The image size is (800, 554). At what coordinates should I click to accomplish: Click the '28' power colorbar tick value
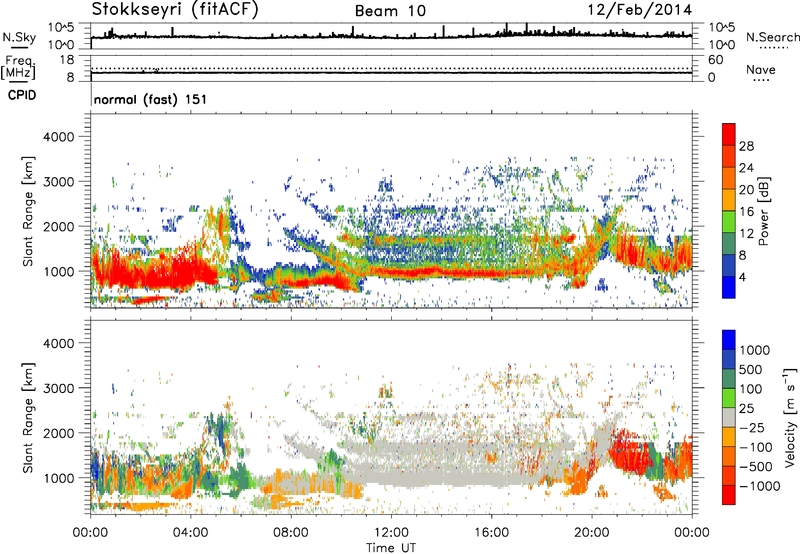pyautogui.click(x=746, y=146)
